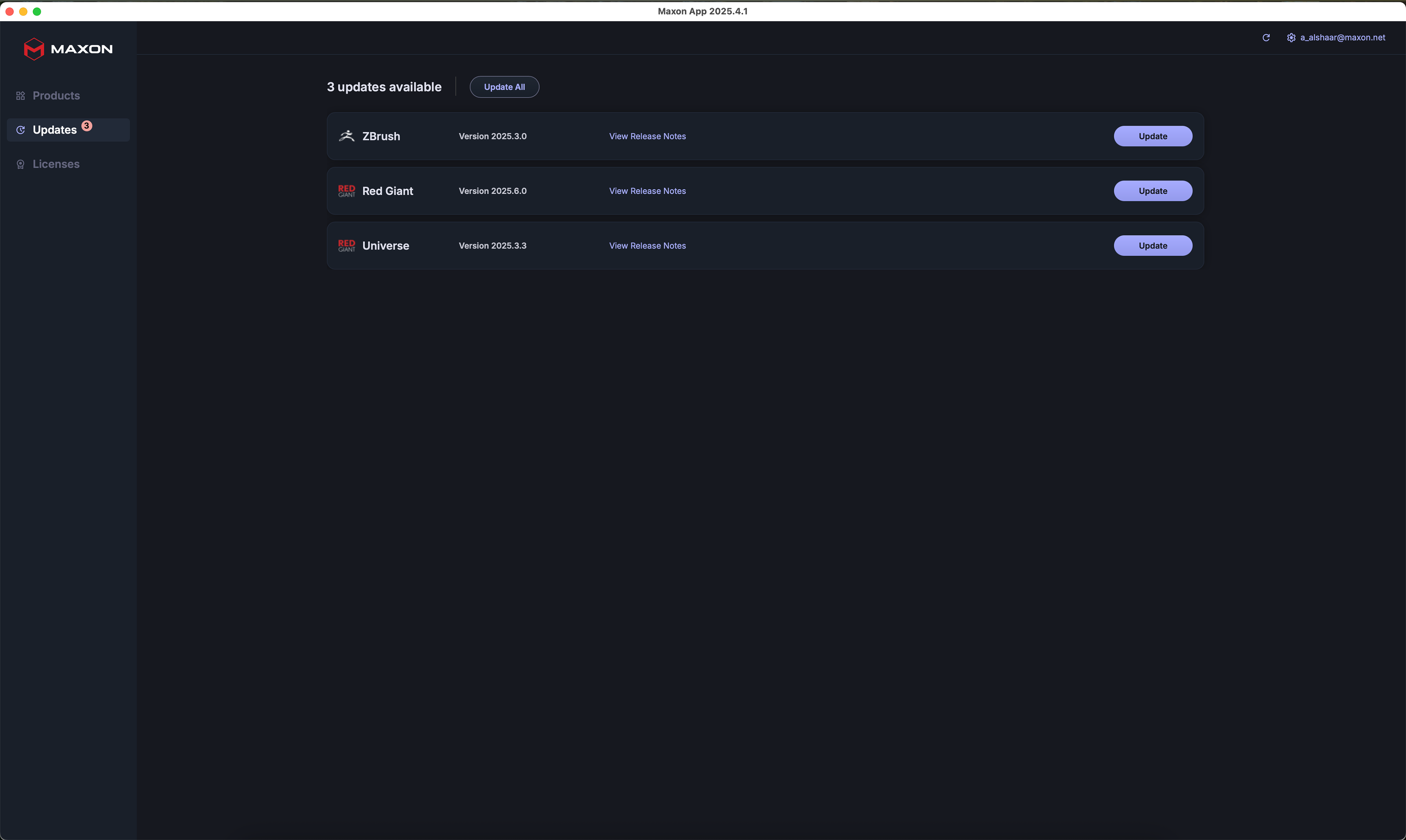Update Red Giant to version 2025.6.0
Screen dimensions: 1406x840
[x=1153, y=191]
